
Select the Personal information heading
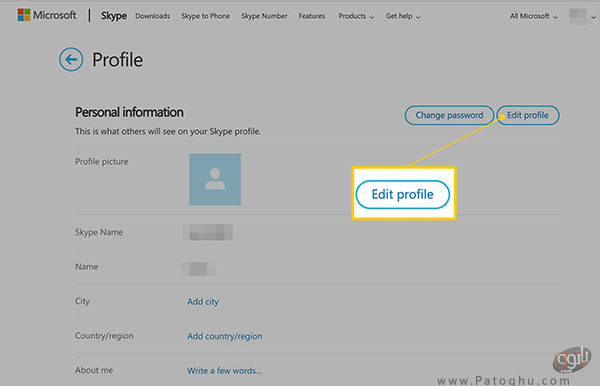coord(129,112)
